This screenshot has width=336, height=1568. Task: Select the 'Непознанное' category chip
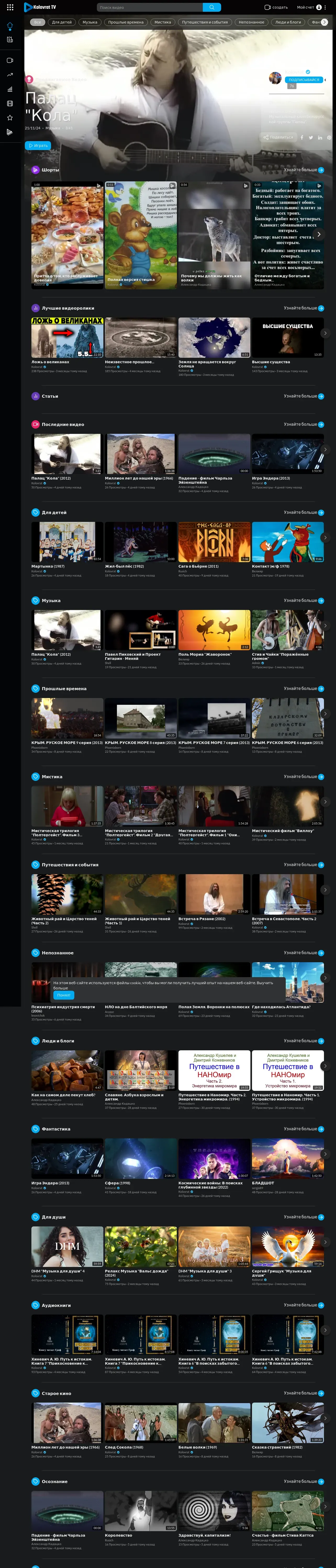[251, 22]
